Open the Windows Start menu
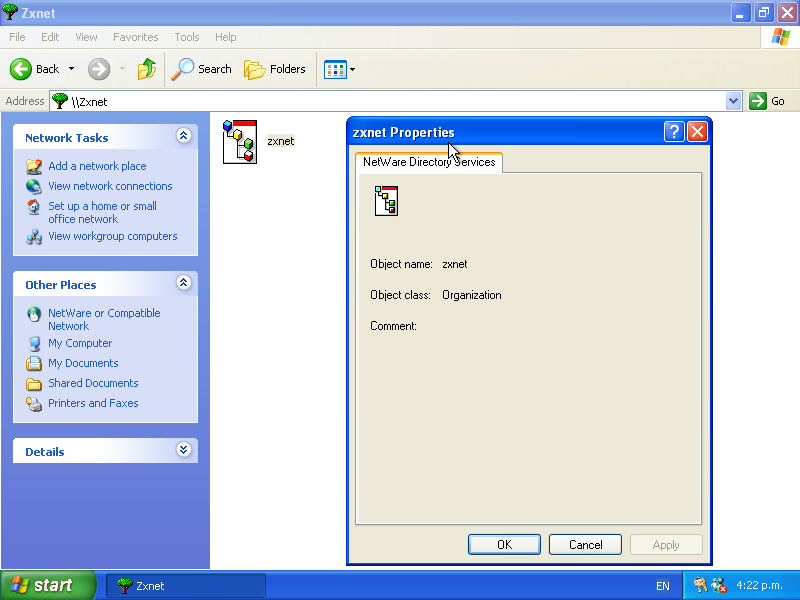The width and height of the screenshot is (800, 600). point(48,585)
